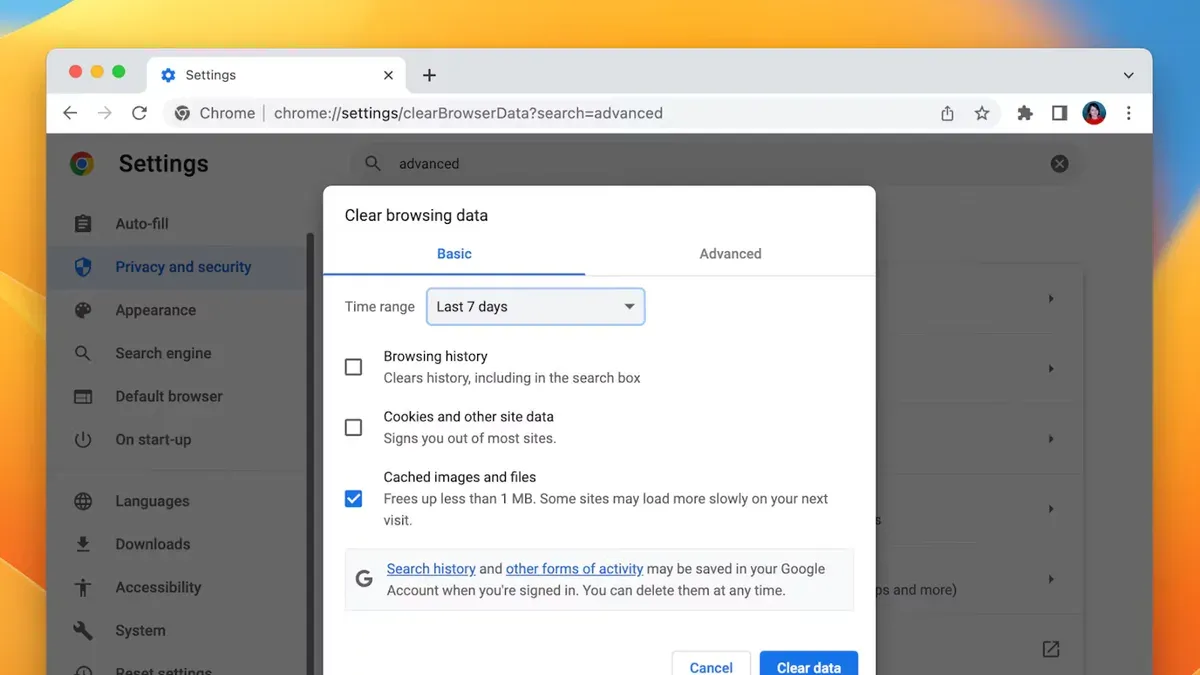
Task: Click the tab search chevron
Action: (1128, 75)
